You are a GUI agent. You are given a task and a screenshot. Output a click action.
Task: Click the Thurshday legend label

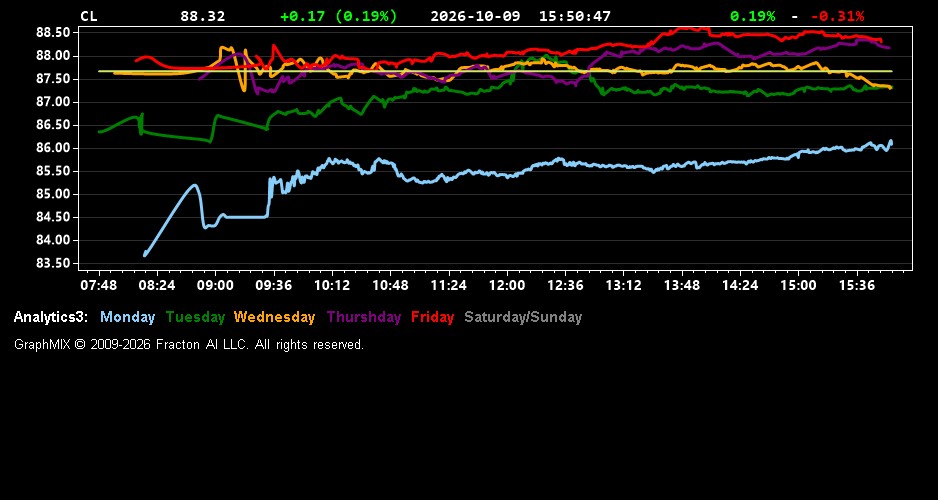tap(364, 318)
